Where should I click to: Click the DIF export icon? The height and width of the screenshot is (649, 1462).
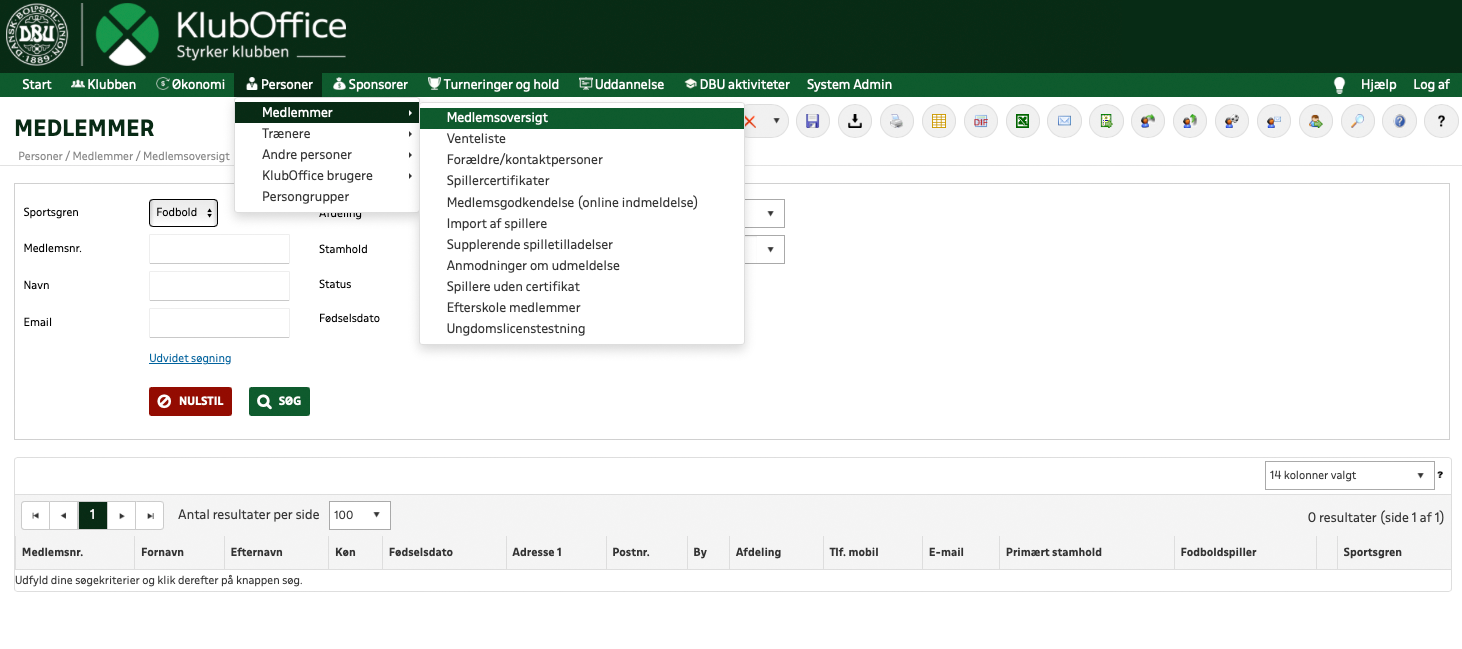(x=981, y=122)
